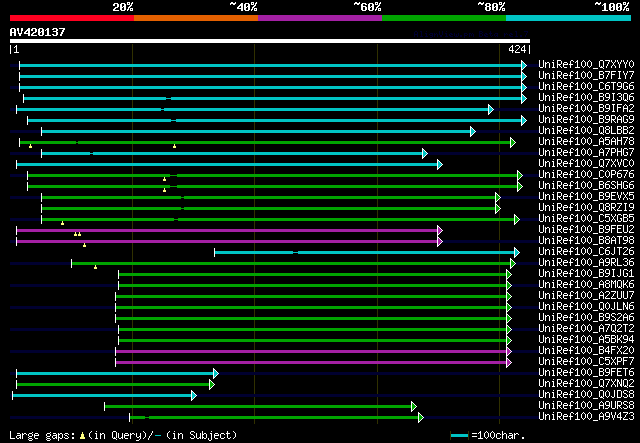Image resolution: width=640 pixels, height=443 pixels.
Task: Click the UniRef100_A8MQK6 label
Action: point(586,285)
